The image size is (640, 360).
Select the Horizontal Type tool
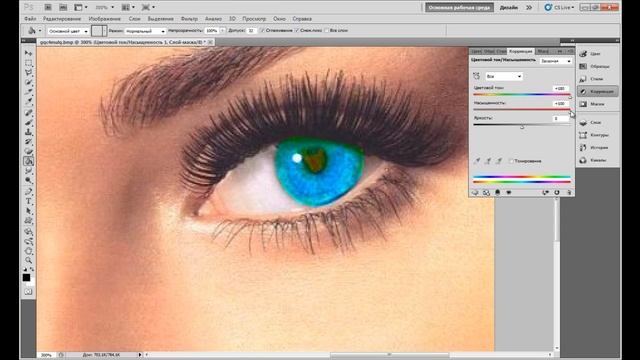click(x=28, y=201)
